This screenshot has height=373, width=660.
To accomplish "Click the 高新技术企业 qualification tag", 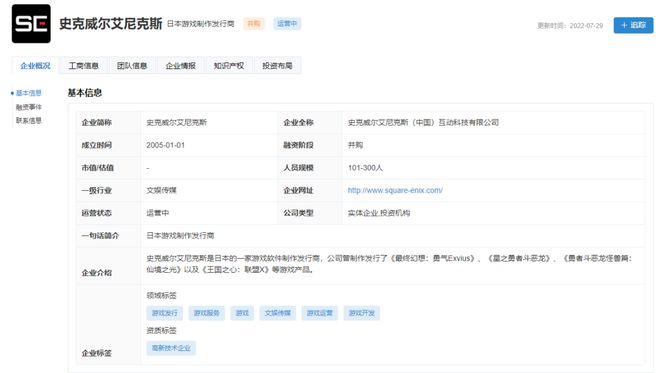I will click(x=171, y=348).
